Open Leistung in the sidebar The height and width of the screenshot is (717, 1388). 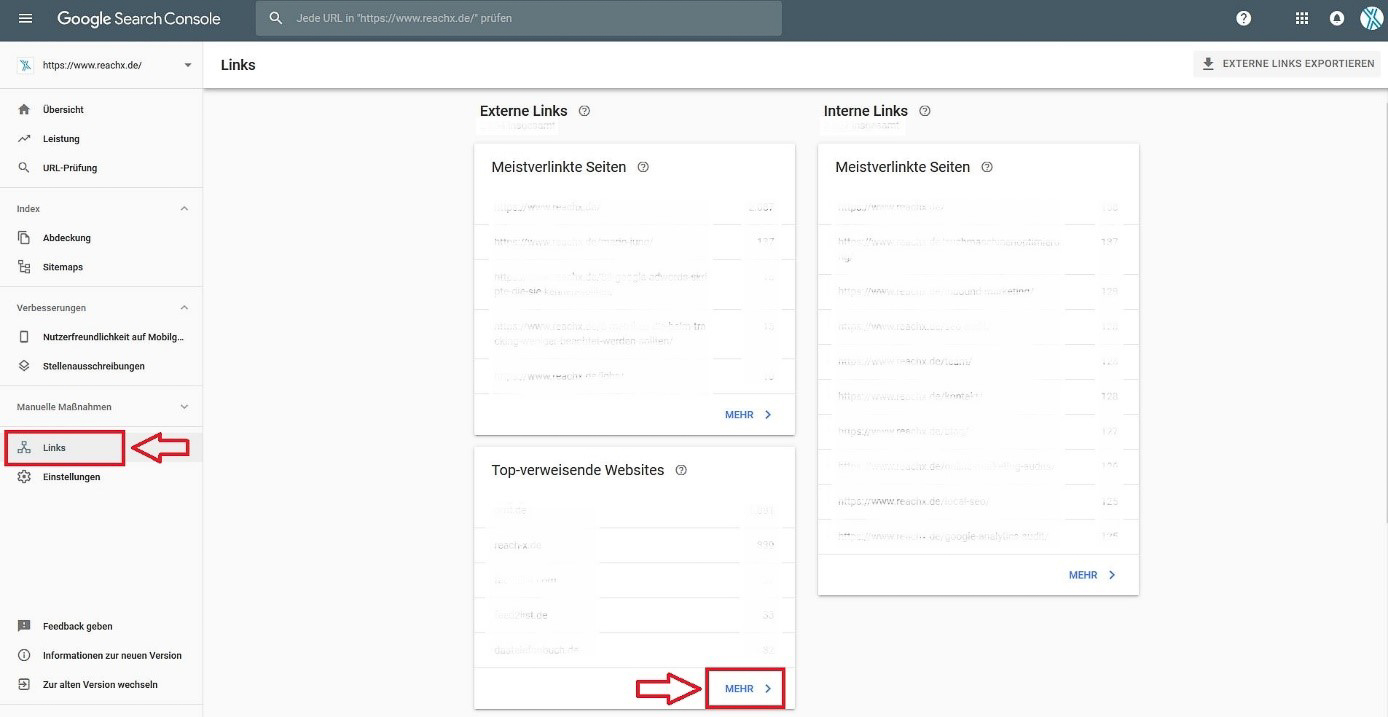(61, 139)
